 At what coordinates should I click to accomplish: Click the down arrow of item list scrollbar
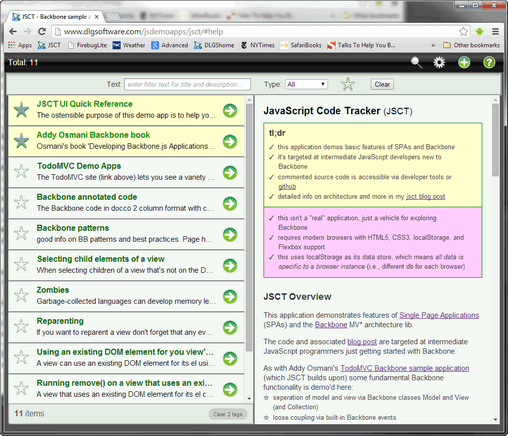pyautogui.click(x=249, y=398)
